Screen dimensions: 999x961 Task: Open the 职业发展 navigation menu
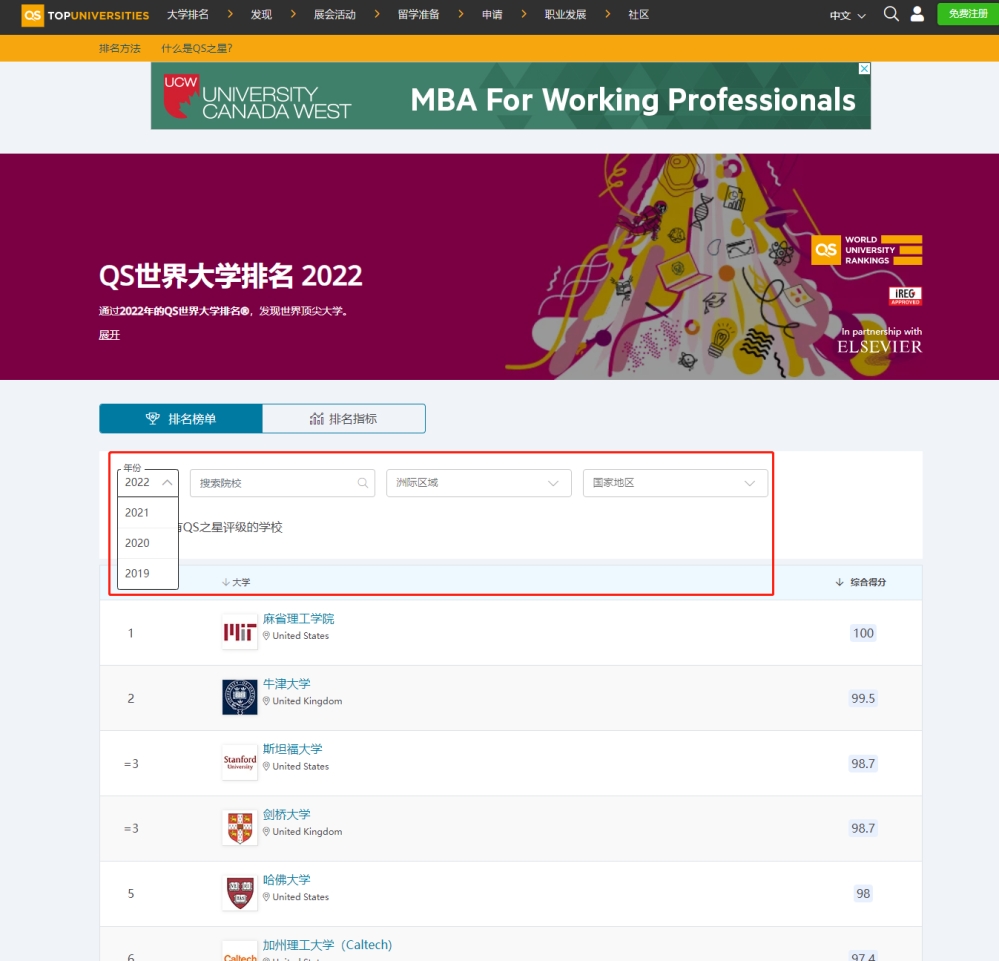[x=565, y=14]
